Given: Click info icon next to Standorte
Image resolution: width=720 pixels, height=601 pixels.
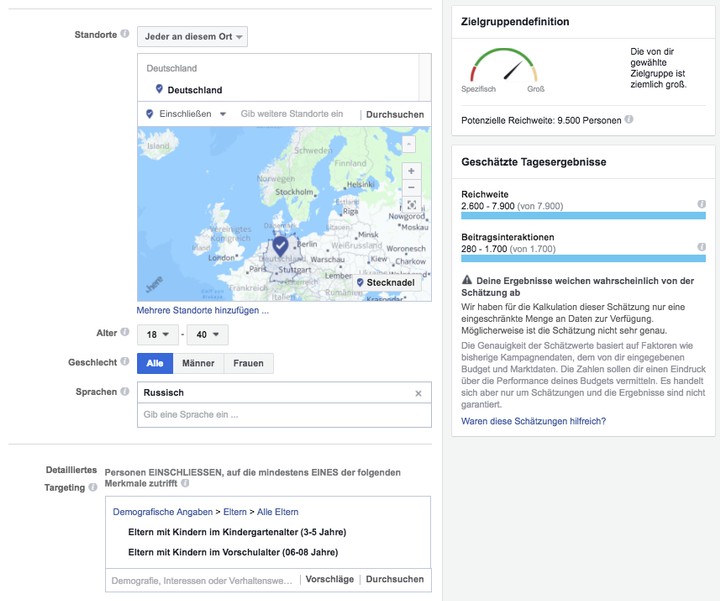Looking at the screenshot, I should pyautogui.click(x=124, y=34).
